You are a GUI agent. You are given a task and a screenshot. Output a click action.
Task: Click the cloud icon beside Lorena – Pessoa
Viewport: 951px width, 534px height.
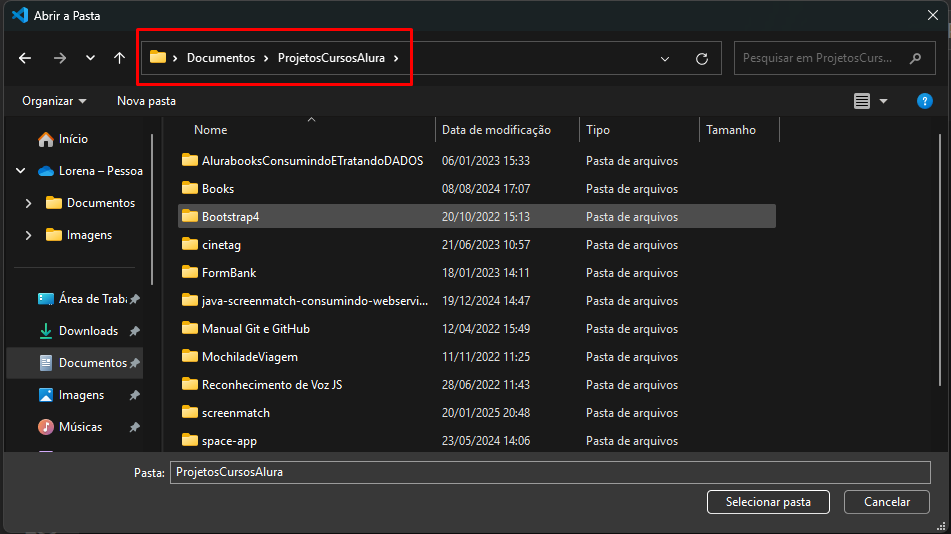pos(46,171)
